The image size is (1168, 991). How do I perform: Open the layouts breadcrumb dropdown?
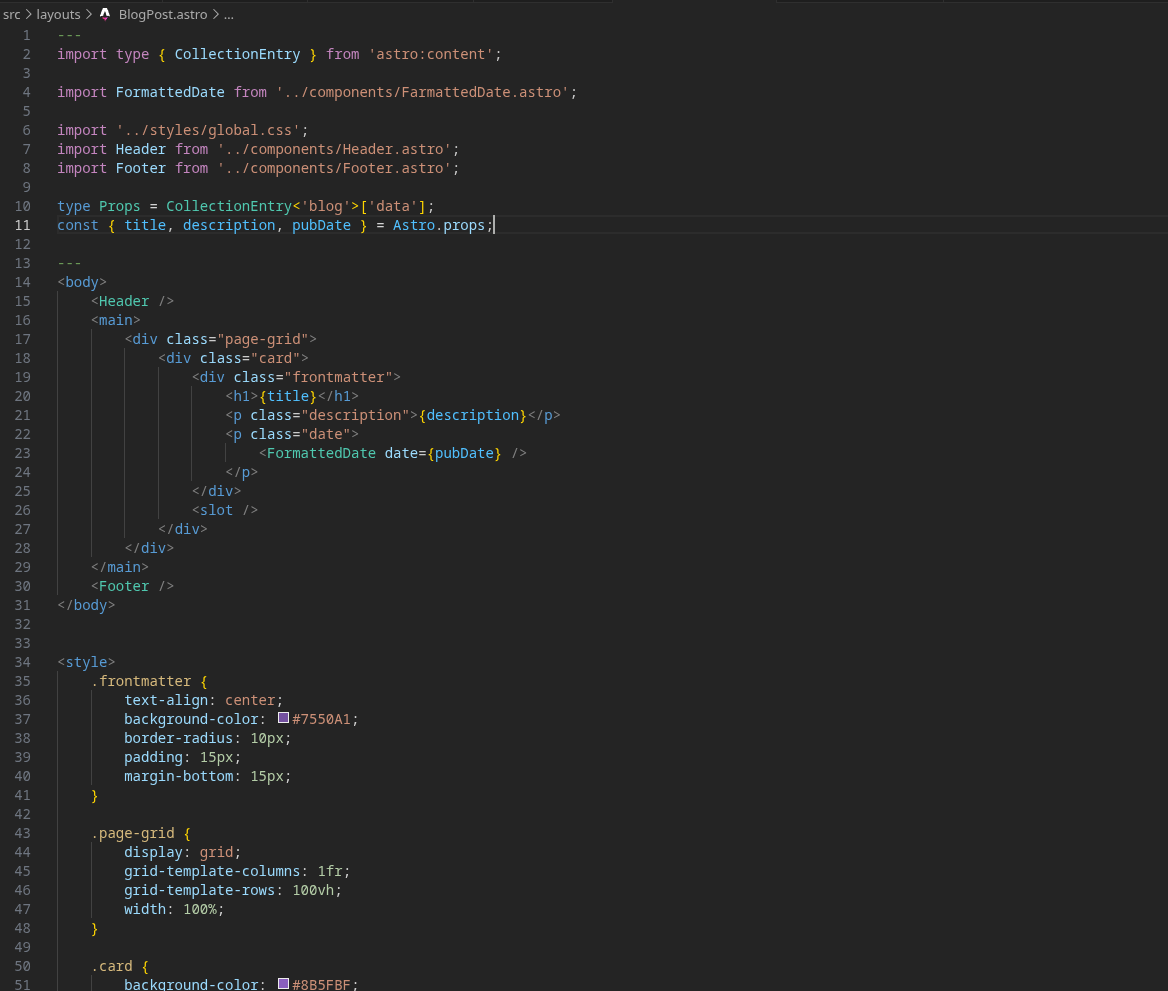(x=58, y=15)
